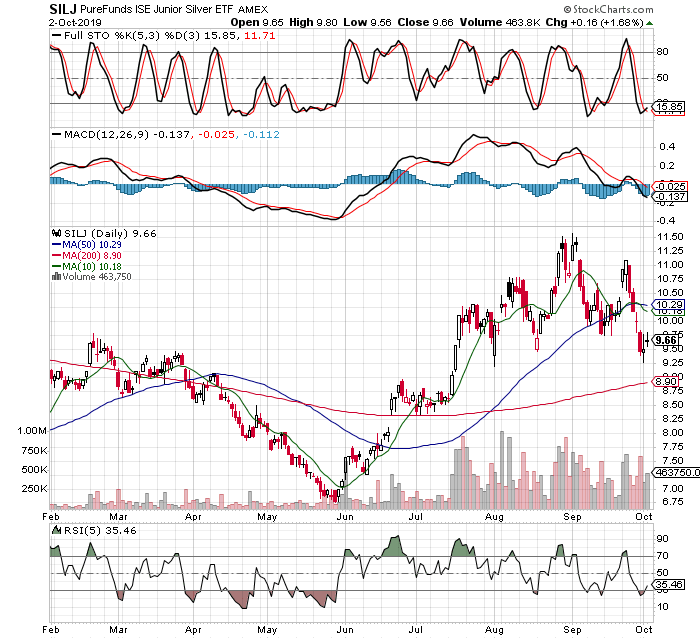The width and height of the screenshot is (700, 639).
Task: Click the green up-triangle beside the change value
Action: tap(650, 23)
